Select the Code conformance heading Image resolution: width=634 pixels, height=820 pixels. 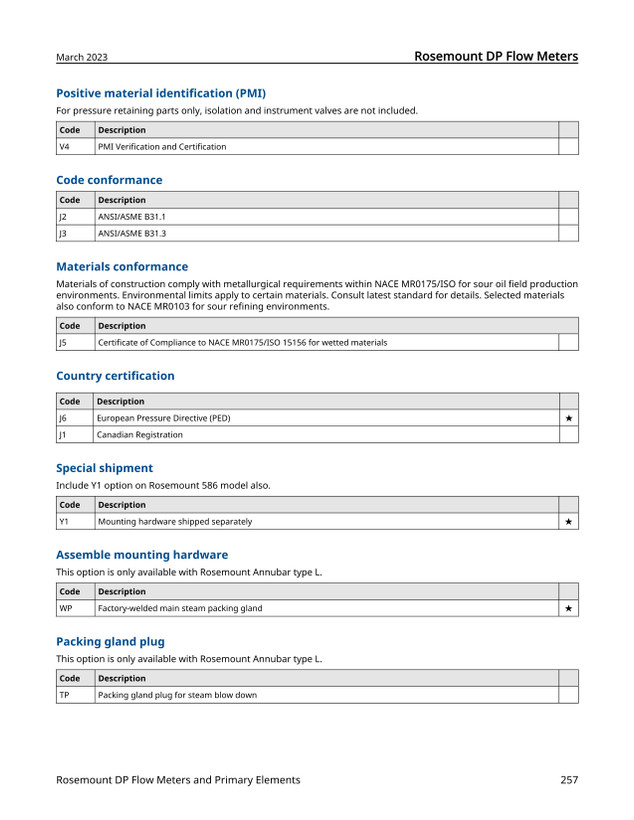[109, 180]
